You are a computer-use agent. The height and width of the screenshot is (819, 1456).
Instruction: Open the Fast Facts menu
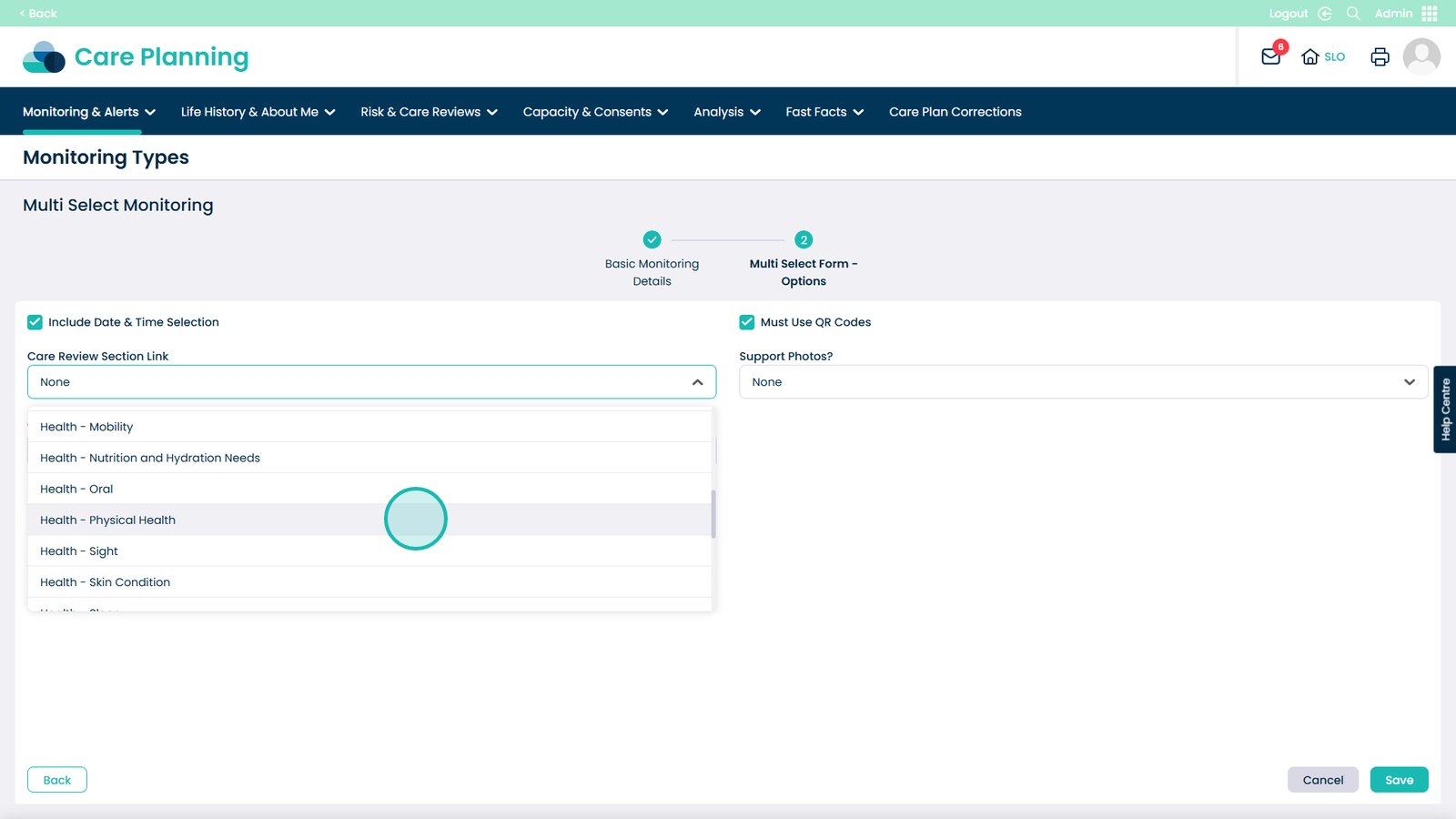point(824,112)
